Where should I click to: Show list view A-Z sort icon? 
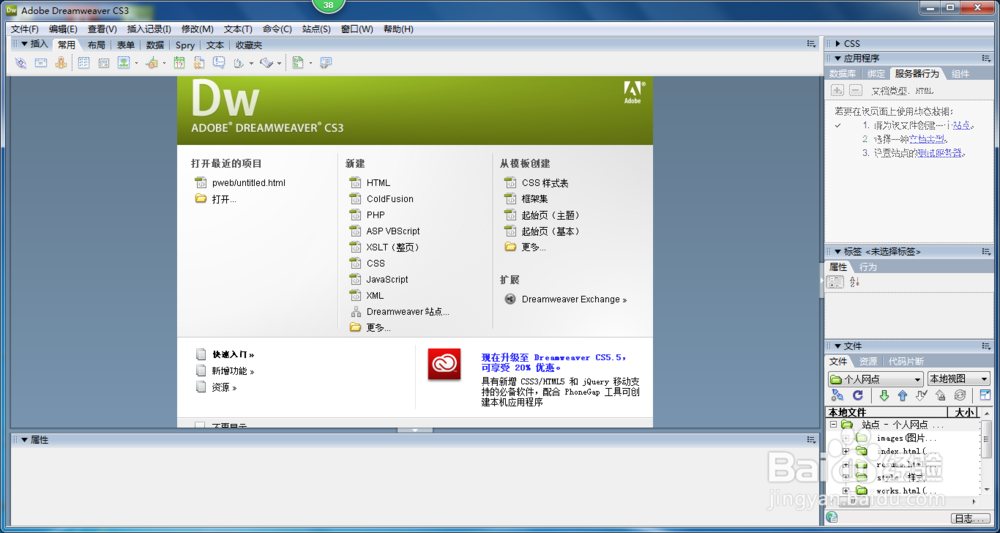point(855,282)
